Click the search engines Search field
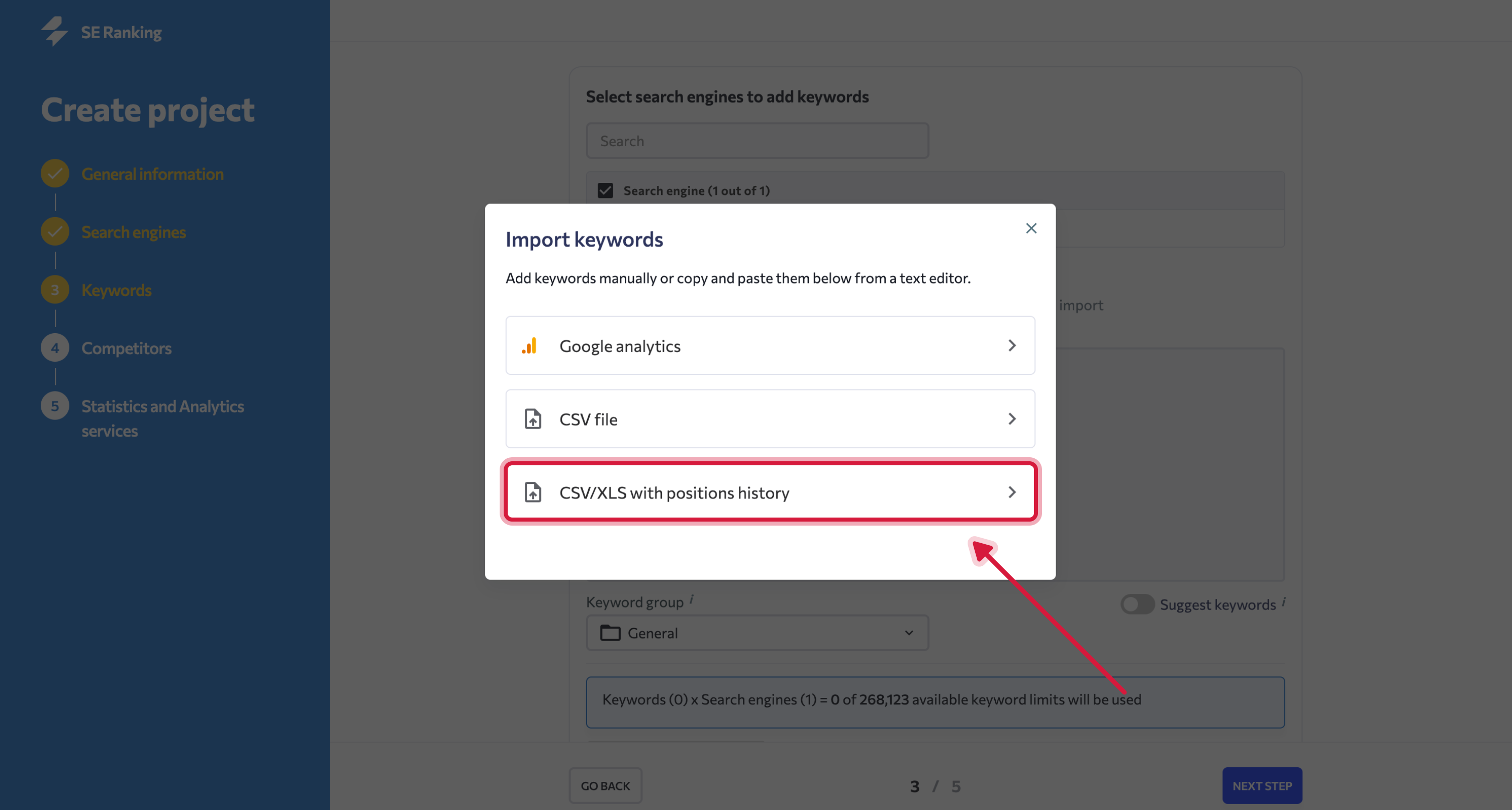The width and height of the screenshot is (1512, 810). 757,141
